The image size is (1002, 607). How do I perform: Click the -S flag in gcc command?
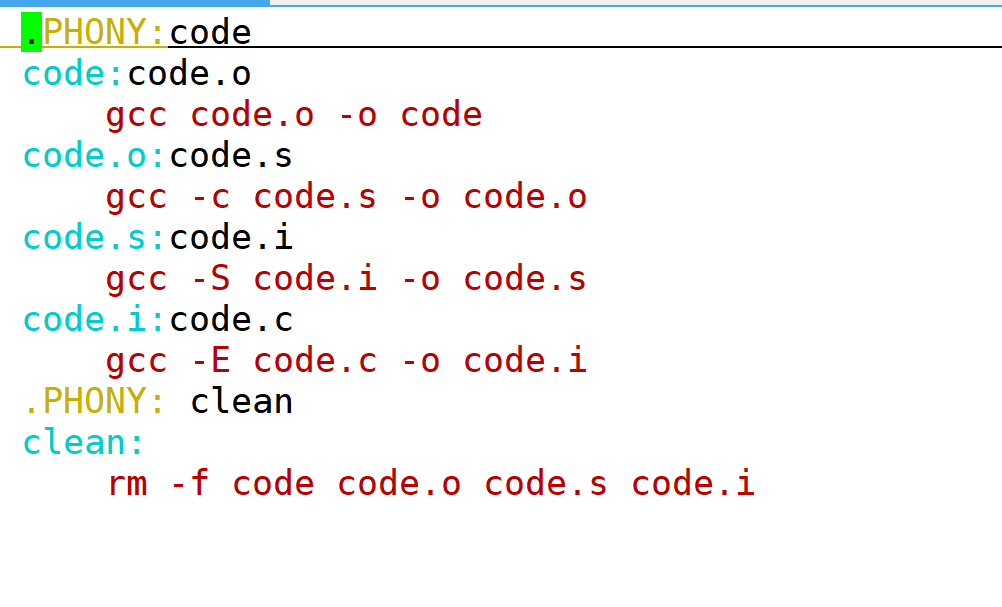point(211,279)
